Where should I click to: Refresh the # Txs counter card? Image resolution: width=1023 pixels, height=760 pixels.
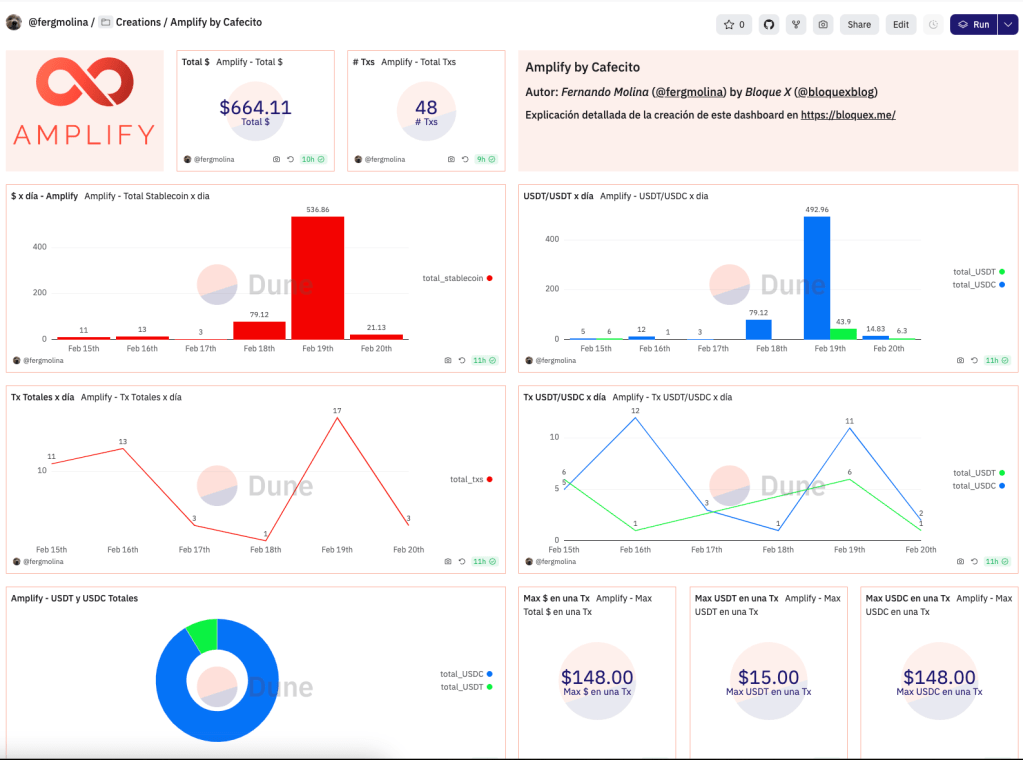click(x=464, y=159)
